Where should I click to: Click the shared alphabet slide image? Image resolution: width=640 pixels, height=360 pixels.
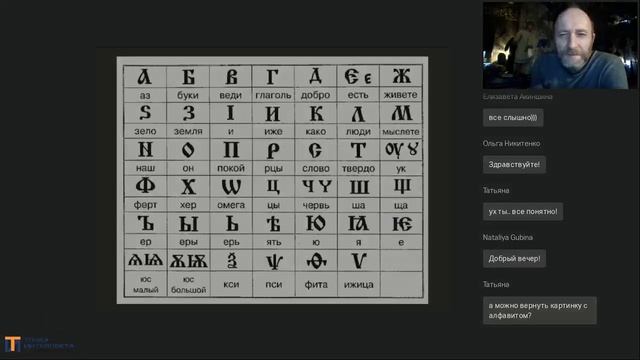273,180
